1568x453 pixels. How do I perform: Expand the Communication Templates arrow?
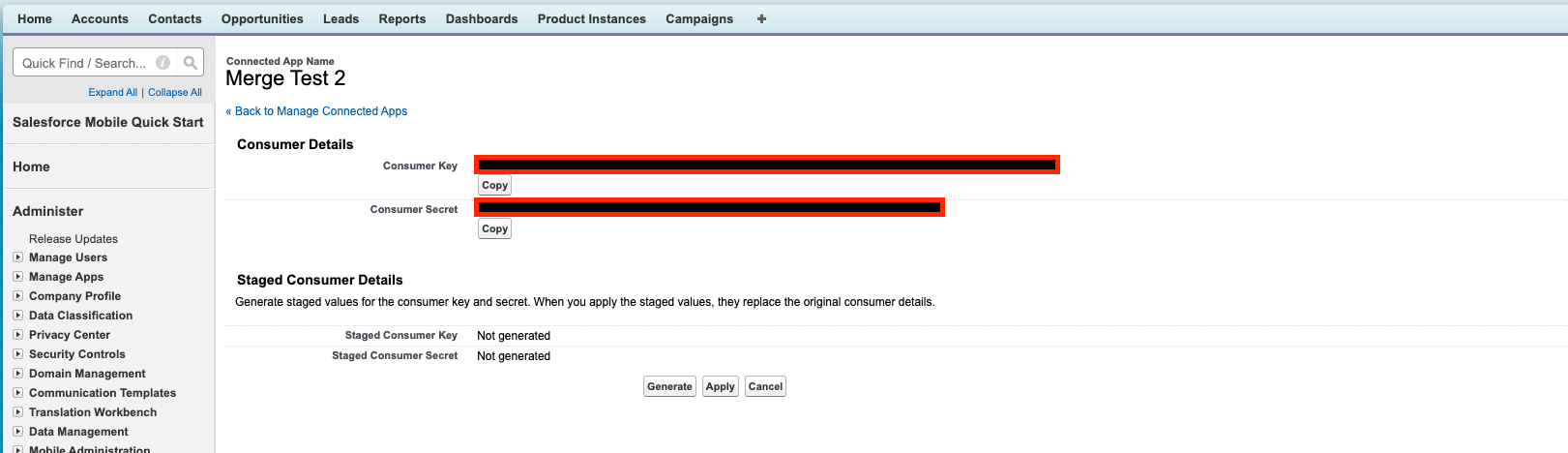pyautogui.click(x=17, y=393)
